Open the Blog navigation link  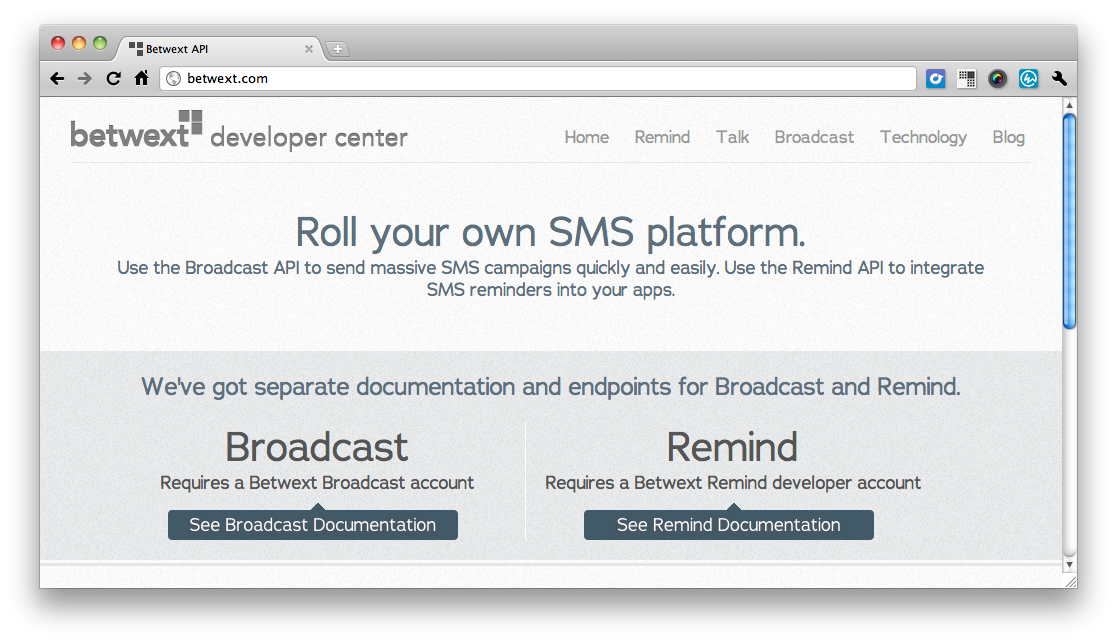[x=1008, y=137]
